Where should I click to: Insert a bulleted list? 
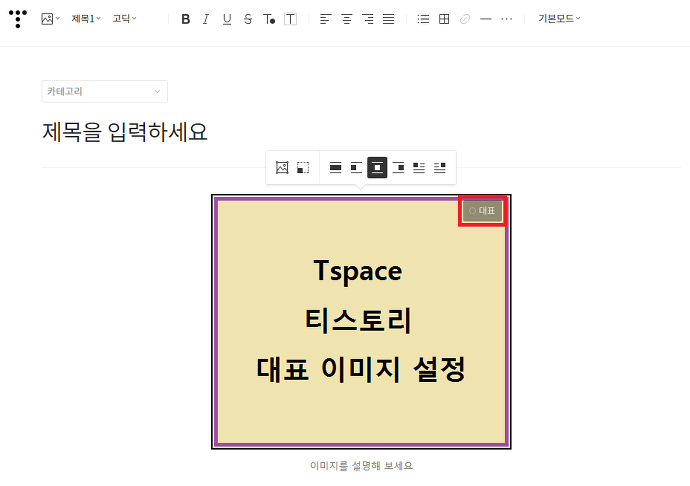(423, 19)
